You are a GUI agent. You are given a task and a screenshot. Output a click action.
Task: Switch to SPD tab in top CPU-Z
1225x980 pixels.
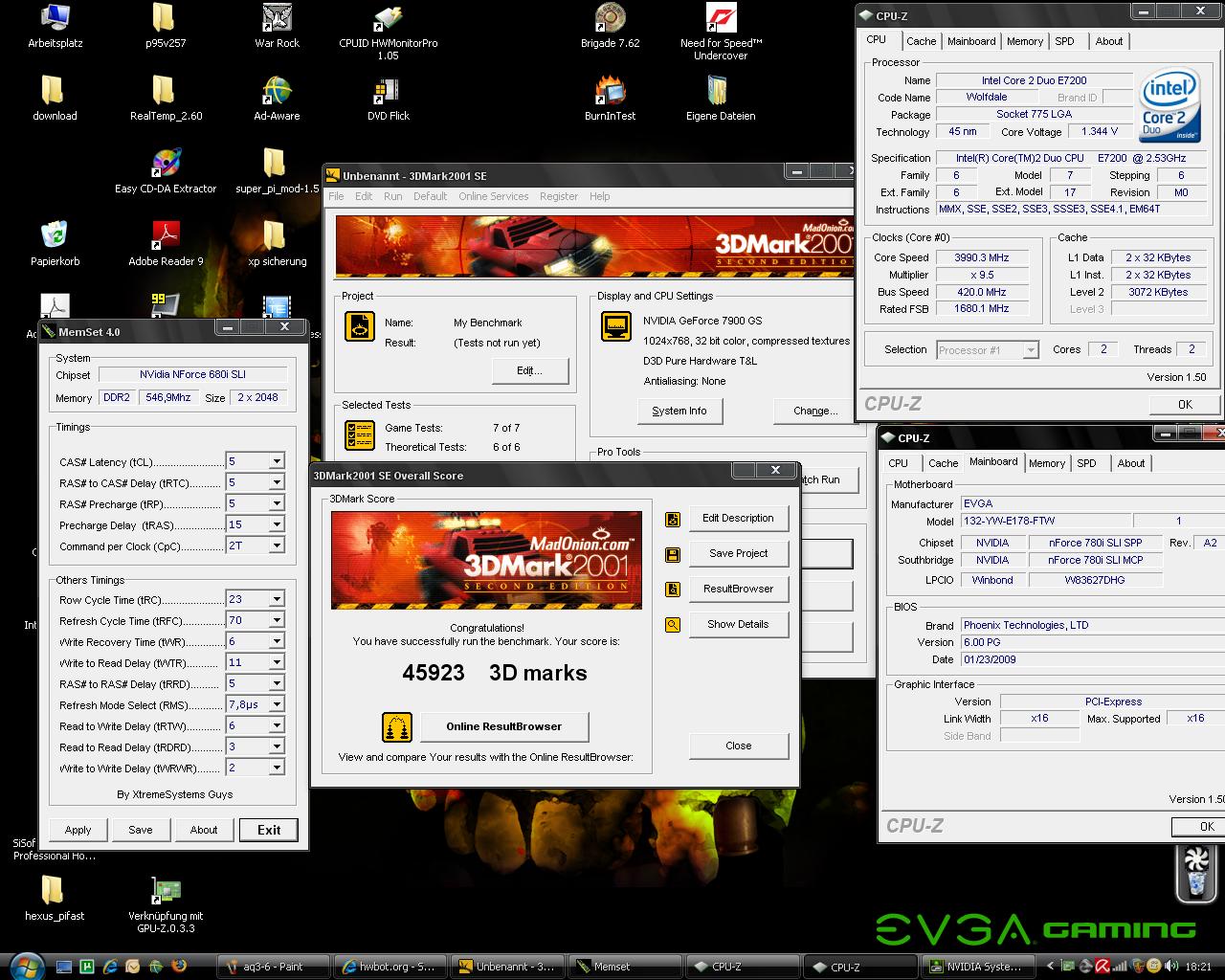click(1064, 41)
